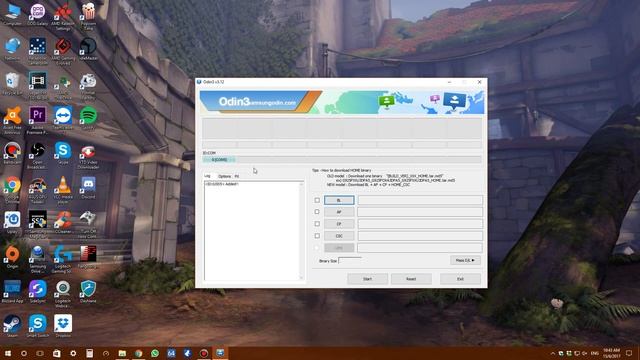Open the notification center icon

point(629,353)
